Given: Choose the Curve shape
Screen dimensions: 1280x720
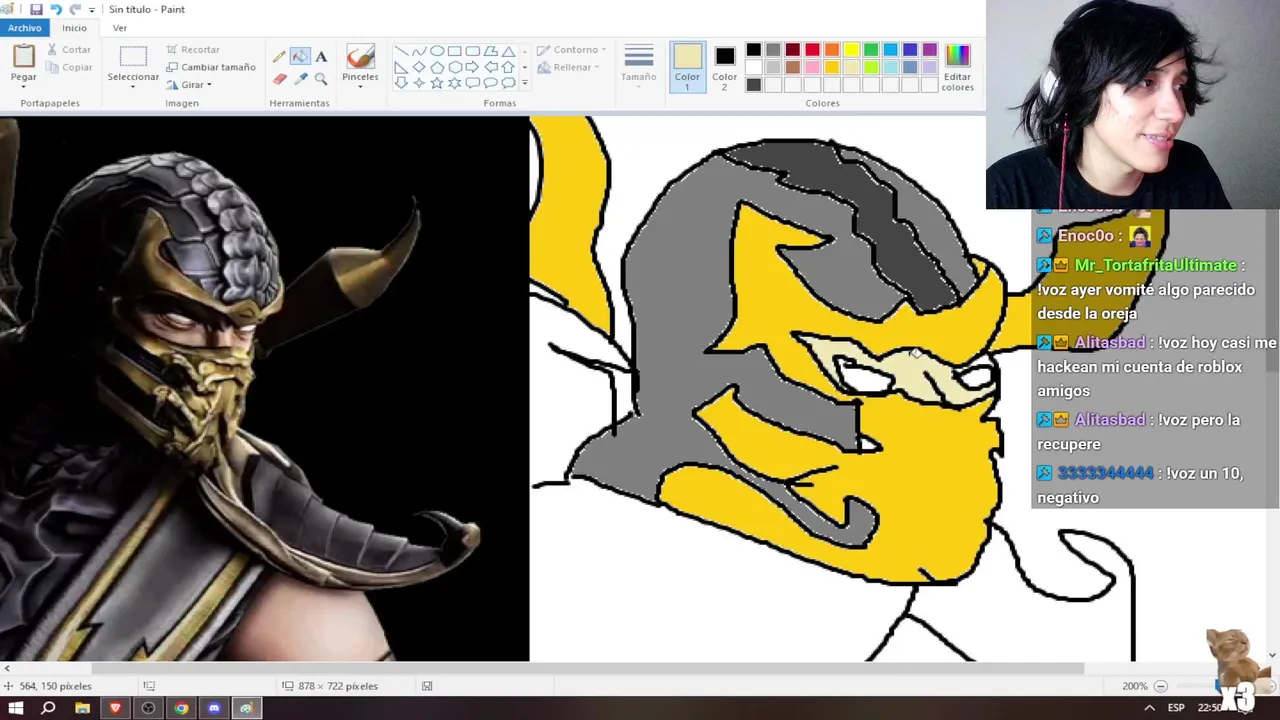Looking at the screenshot, I should (x=419, y=51).
